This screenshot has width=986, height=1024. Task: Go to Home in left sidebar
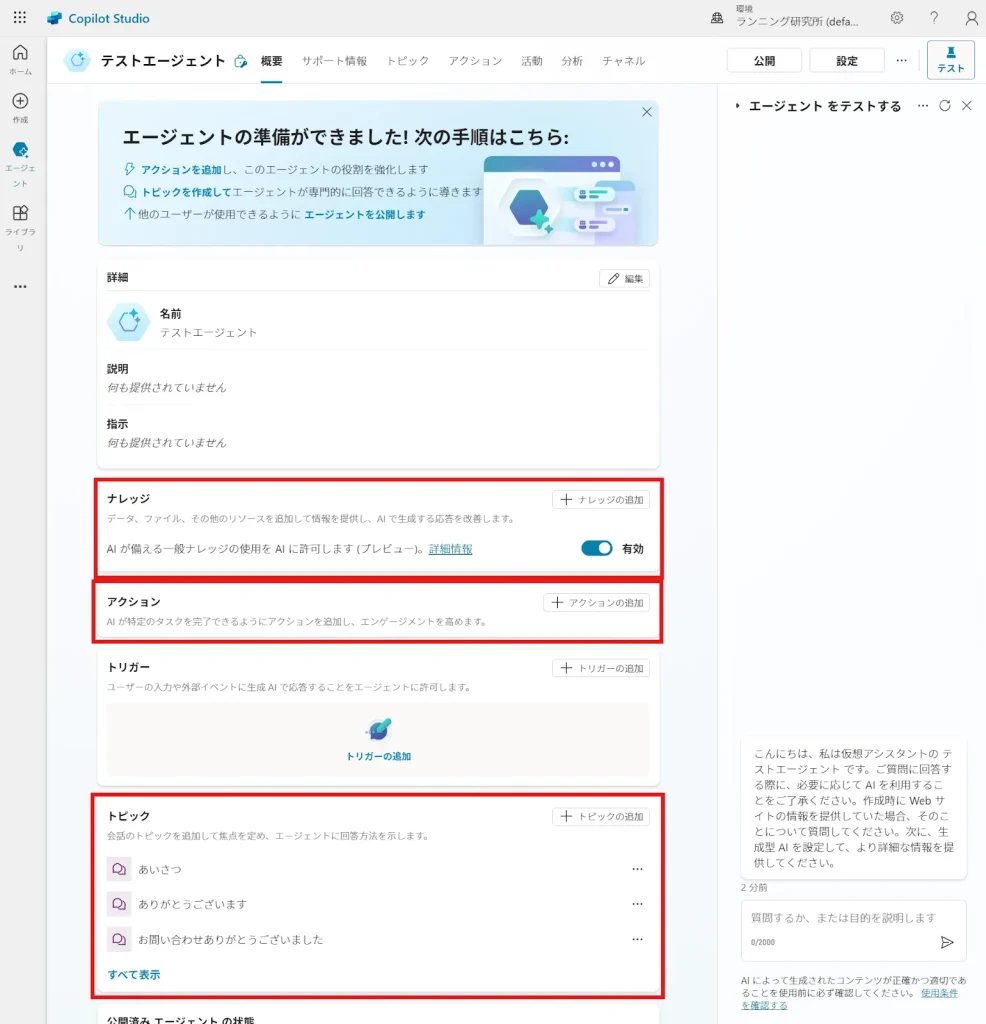point(20,59)
